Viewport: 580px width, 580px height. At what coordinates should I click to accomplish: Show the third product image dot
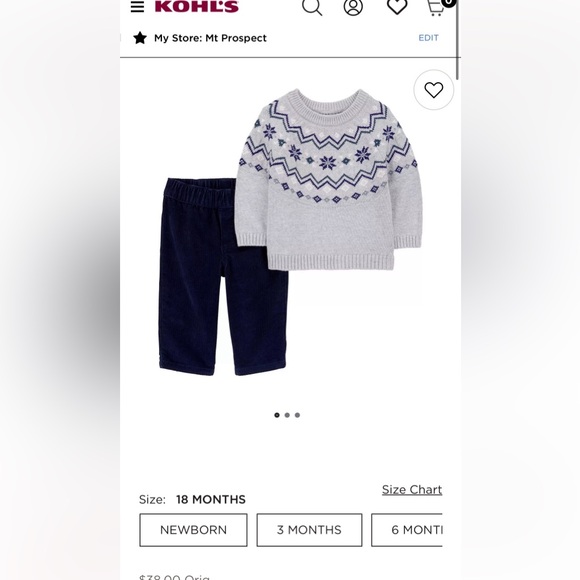297,415
